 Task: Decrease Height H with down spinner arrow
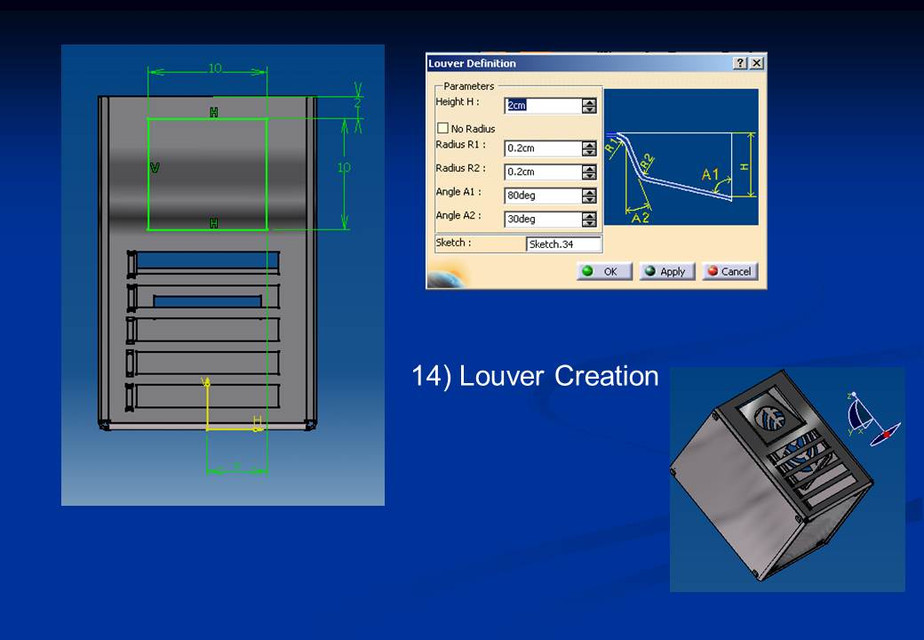coord(589,110)
